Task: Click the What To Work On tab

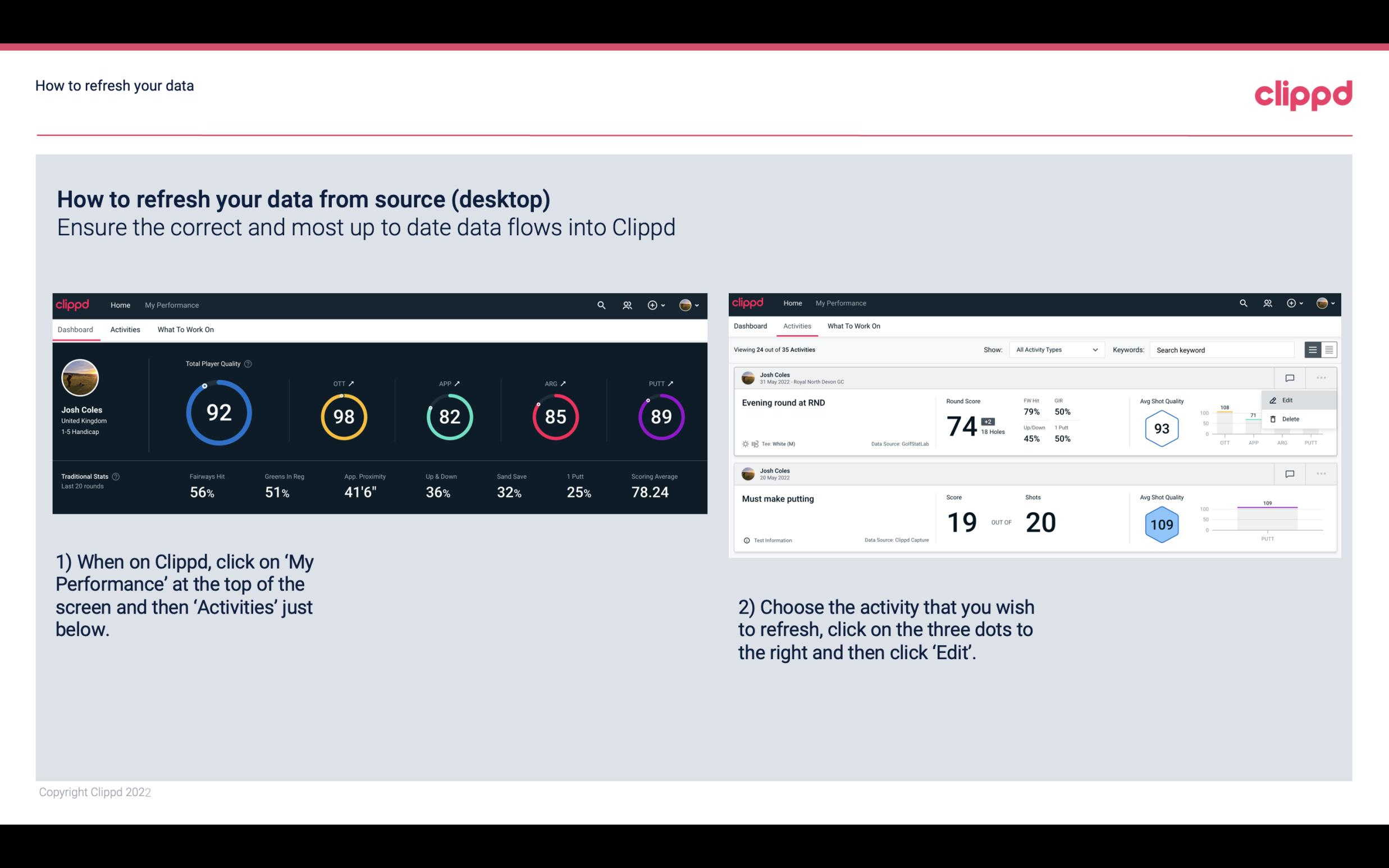Action: [x=185, y=329]
